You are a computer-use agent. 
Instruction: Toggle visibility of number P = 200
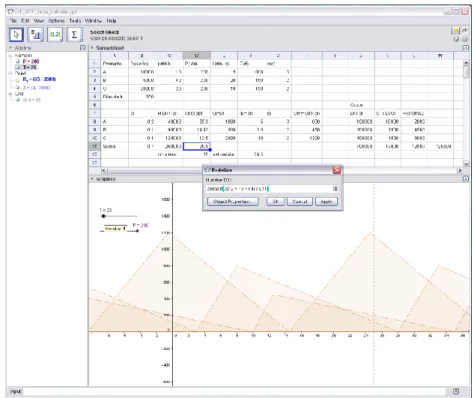point(18,61)
